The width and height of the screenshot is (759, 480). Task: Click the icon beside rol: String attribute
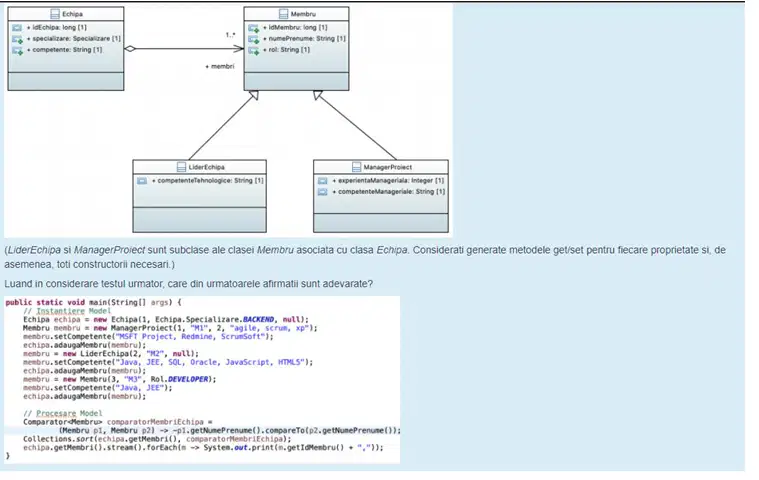[x=254, y=50]
